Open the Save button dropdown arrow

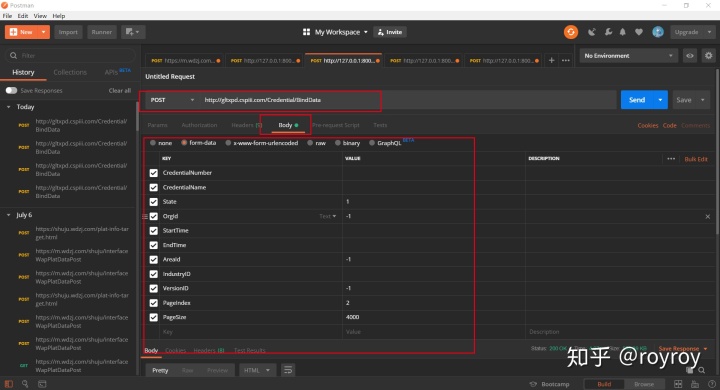pos(703,100)
